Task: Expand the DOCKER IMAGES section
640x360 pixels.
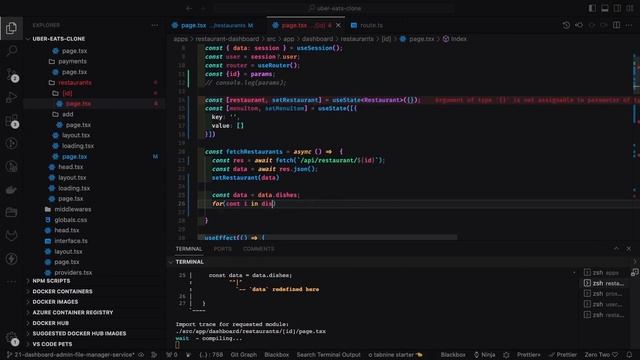Action: [55, 302]
